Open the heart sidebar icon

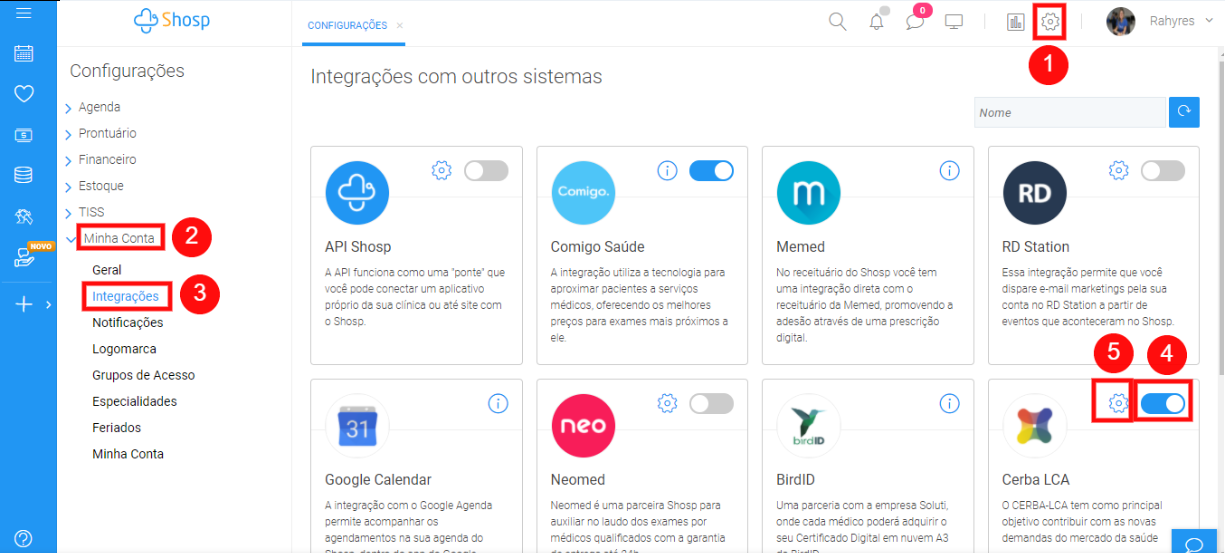tap(24, 94)
